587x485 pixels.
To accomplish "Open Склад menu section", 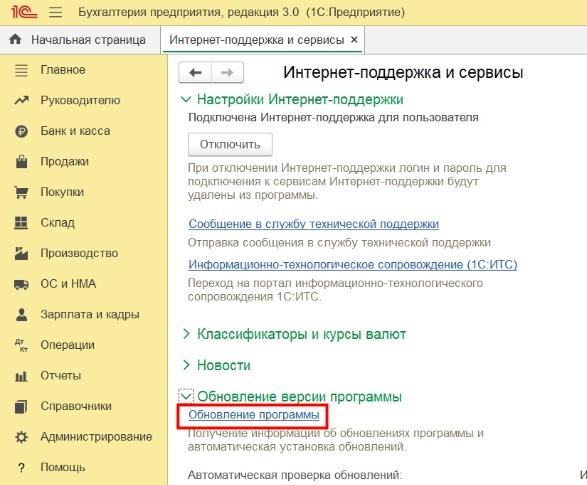I will (58, 223).
